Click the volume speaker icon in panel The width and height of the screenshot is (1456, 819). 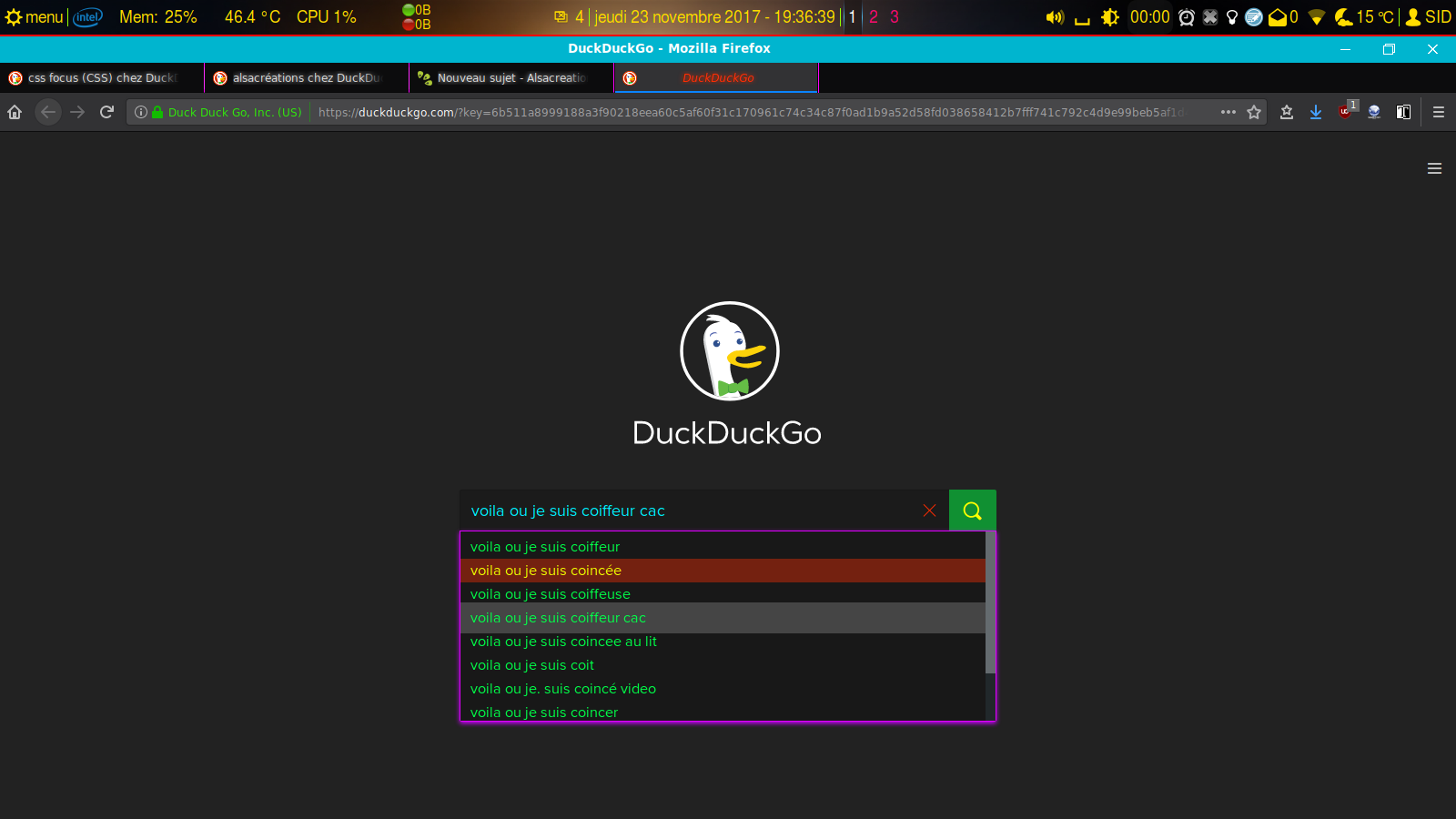click(1055, 17)
